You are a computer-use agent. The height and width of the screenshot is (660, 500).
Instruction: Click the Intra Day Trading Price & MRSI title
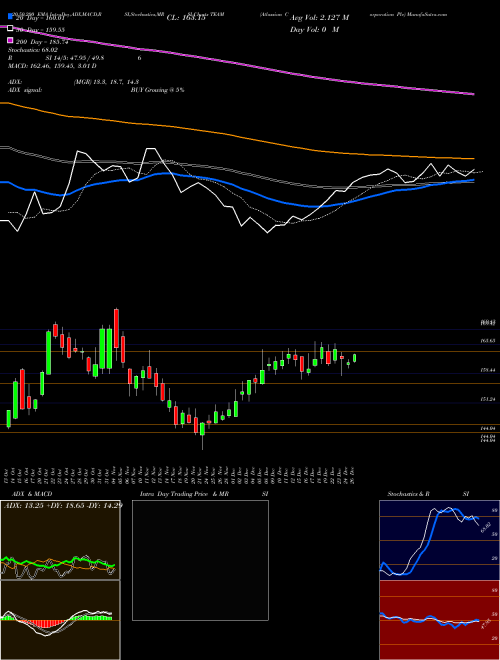(204, 494)
